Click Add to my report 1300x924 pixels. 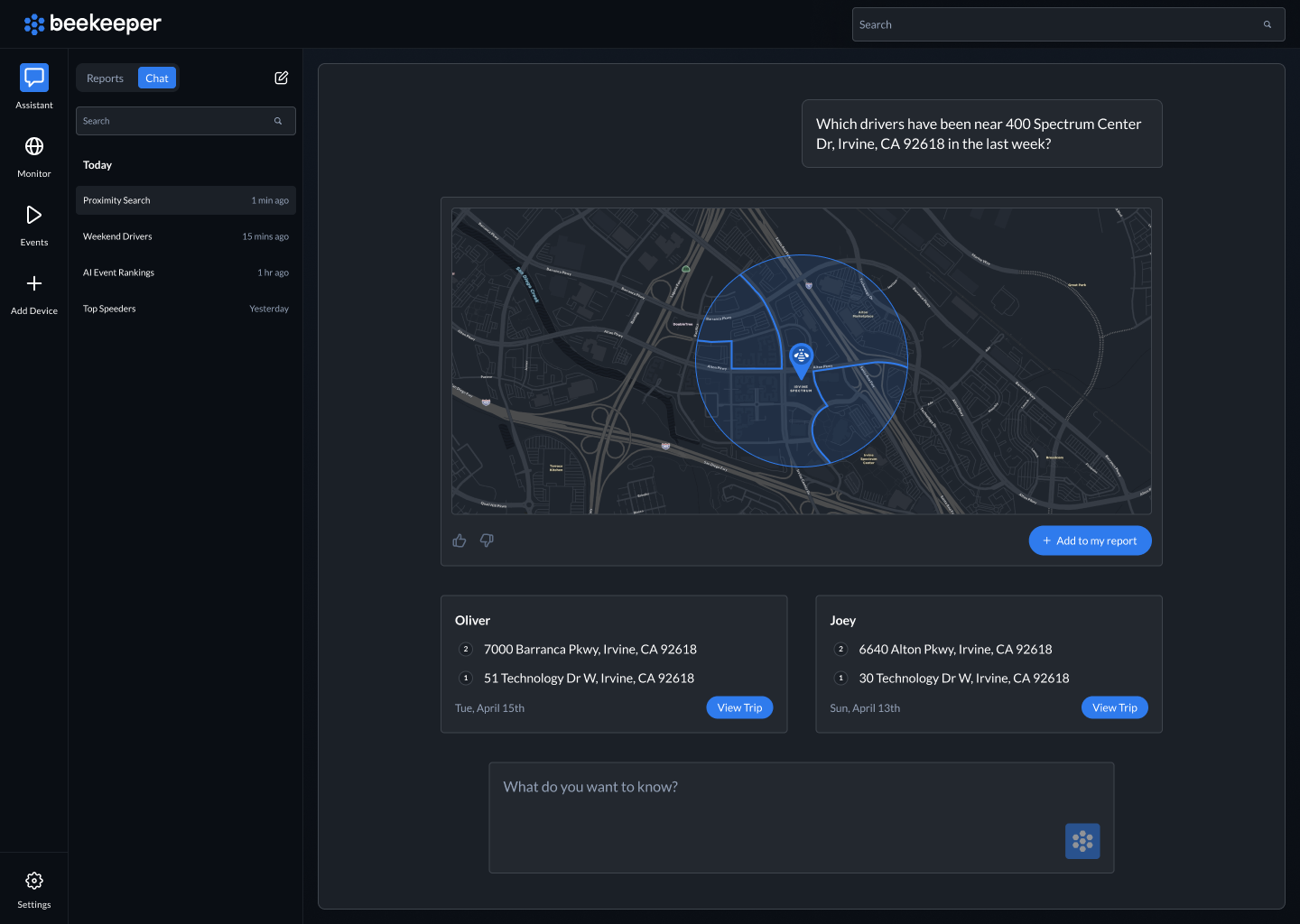pyautogui.click(x=1090, y=540)
